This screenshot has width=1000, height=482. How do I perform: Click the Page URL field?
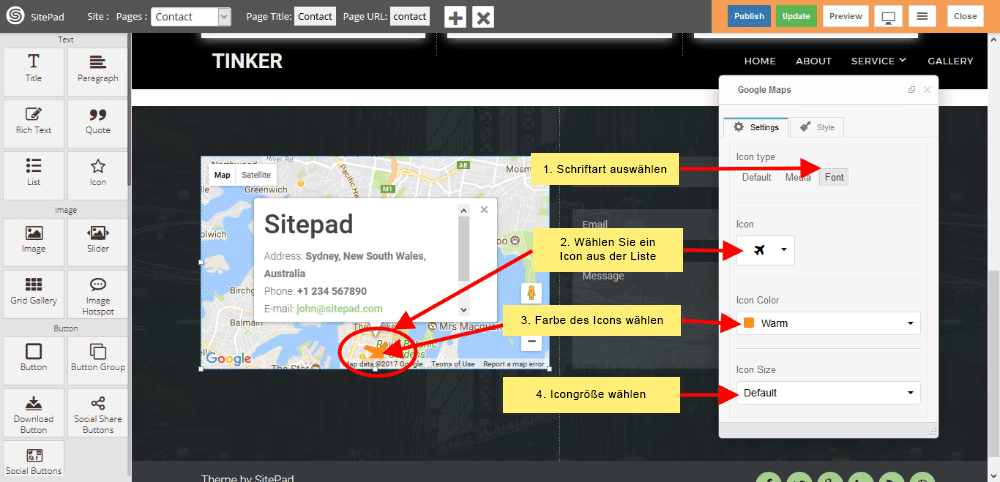pos(410,17)
